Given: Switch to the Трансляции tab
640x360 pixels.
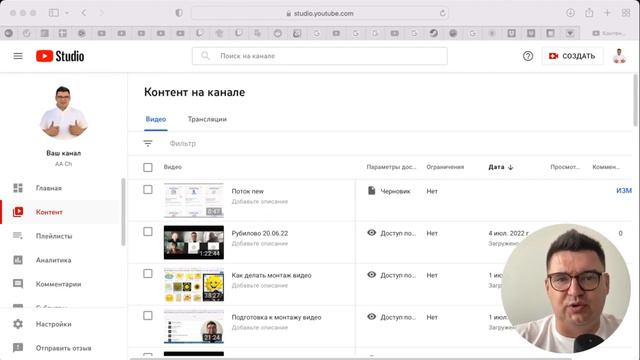Looking at the screenshot, I should coord(207,119).
